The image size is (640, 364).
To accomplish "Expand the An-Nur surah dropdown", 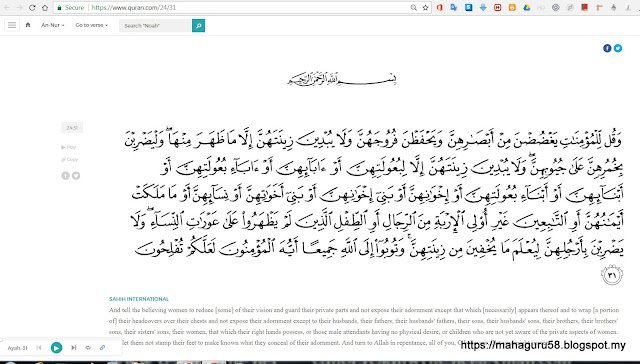I will (53, 25).
